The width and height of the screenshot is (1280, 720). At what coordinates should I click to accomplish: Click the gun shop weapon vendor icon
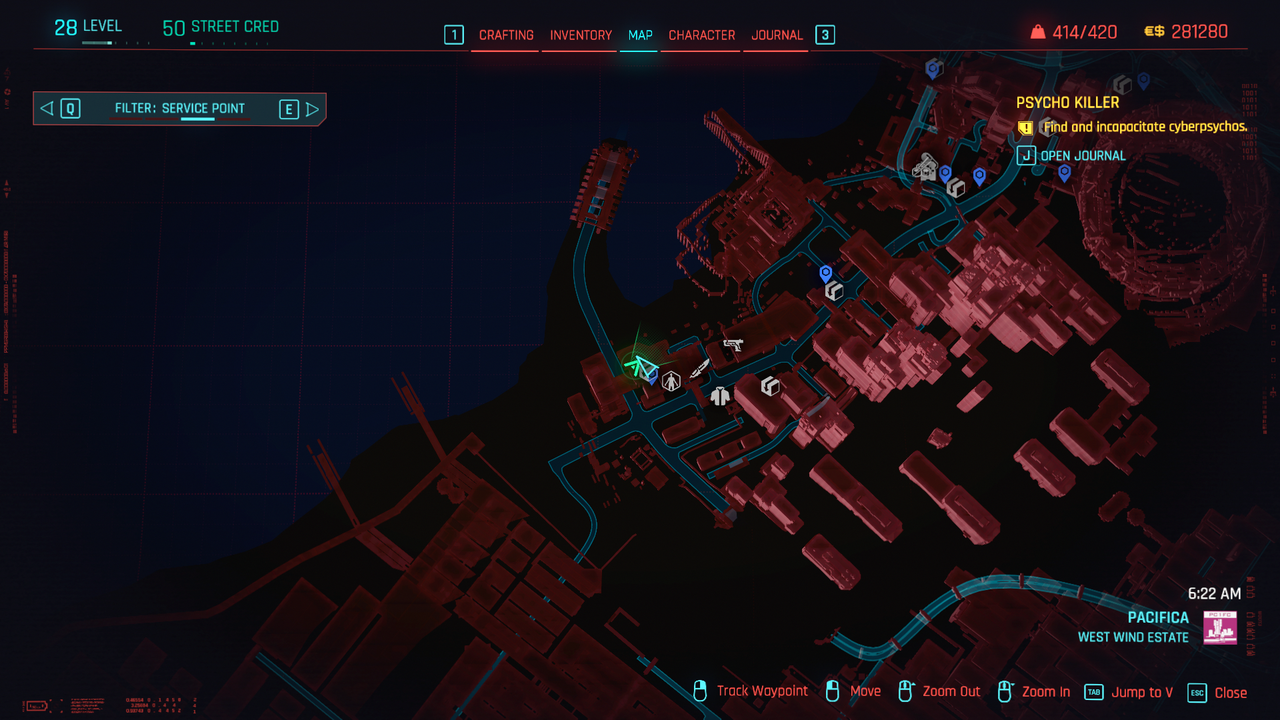(733, 345)
